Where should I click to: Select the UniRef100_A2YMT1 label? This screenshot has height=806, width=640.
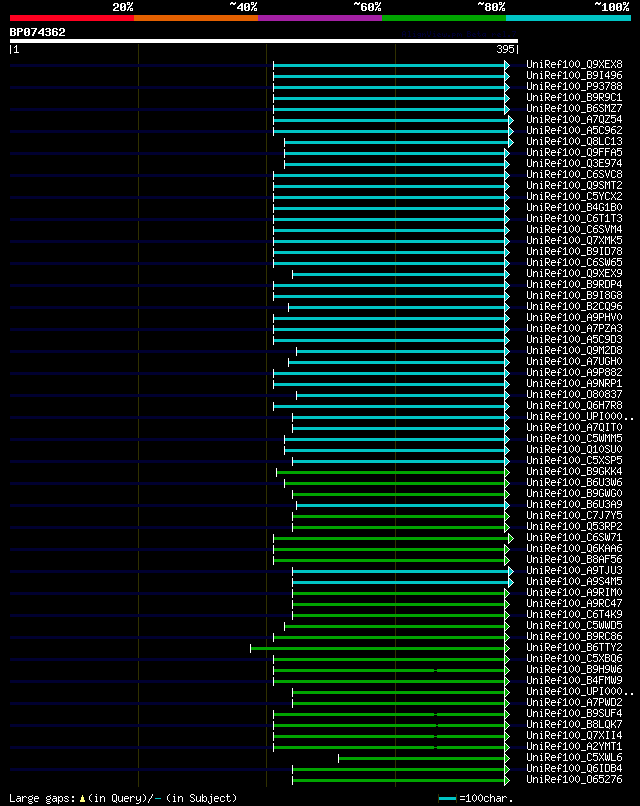[574, 747]
